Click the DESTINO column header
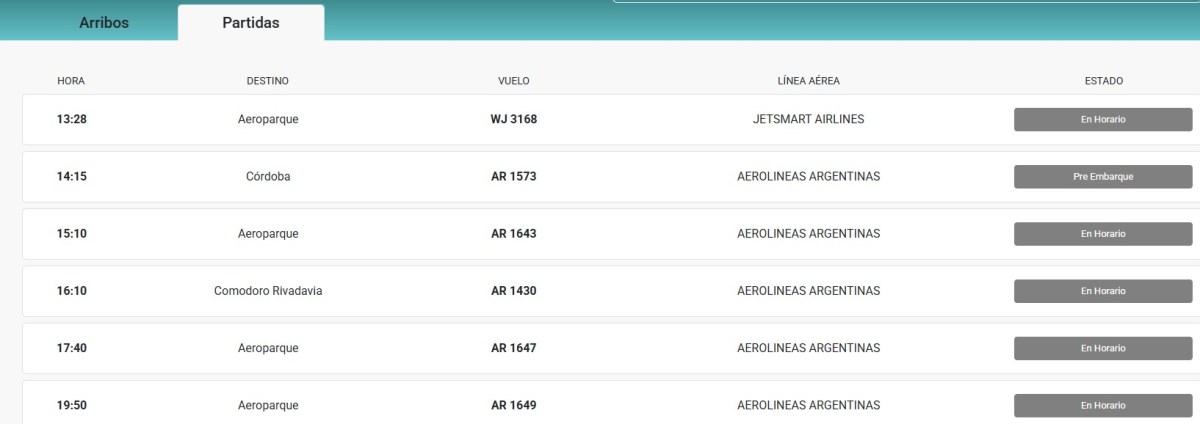The height and width of the screenshot is (424, 1200). [268, 81]
